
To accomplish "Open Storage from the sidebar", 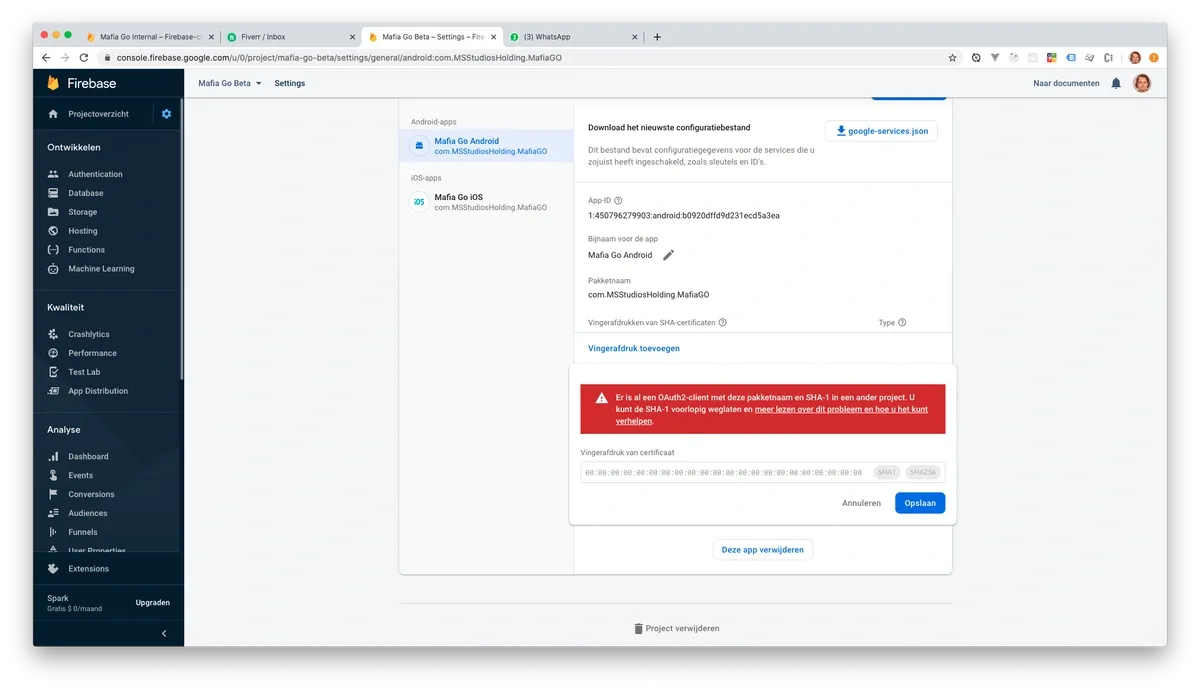I will click(83, 212).
